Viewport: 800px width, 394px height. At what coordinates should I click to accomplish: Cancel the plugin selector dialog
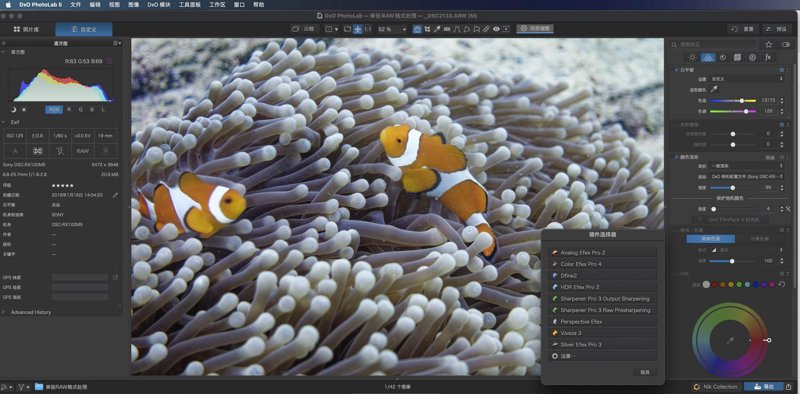coord(645,372)
